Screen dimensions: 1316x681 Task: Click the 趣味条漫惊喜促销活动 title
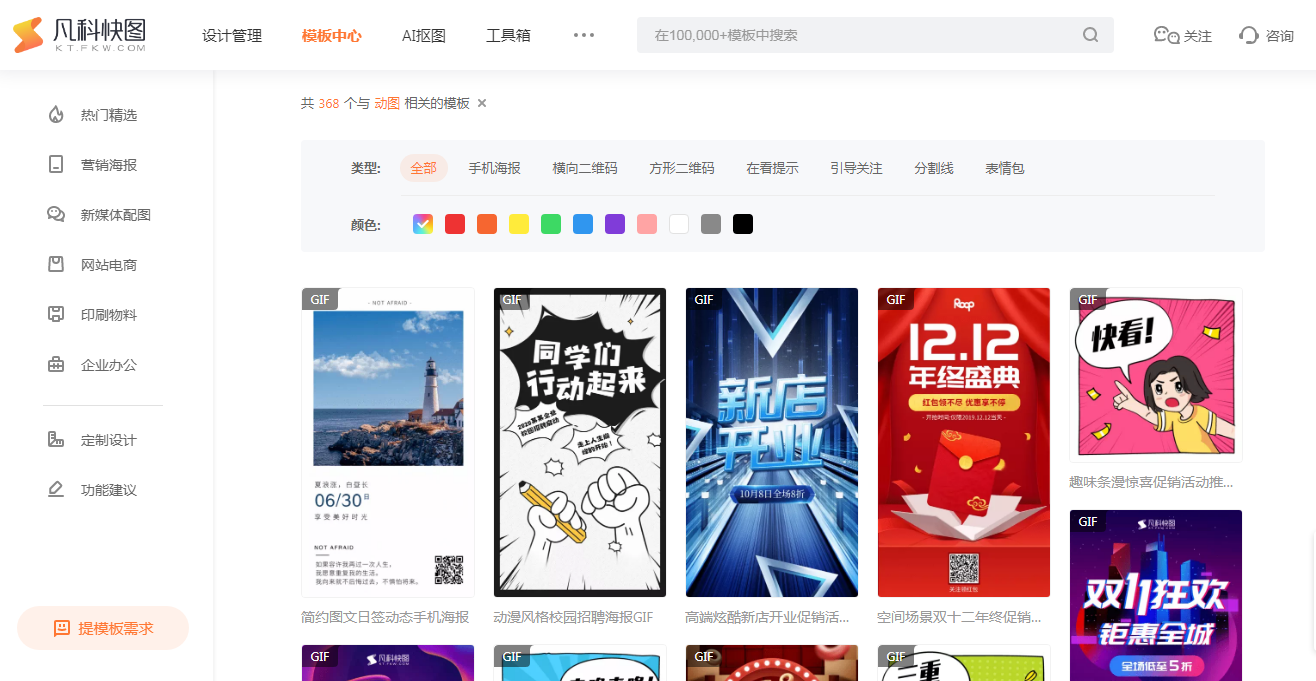coord(1151,482)
